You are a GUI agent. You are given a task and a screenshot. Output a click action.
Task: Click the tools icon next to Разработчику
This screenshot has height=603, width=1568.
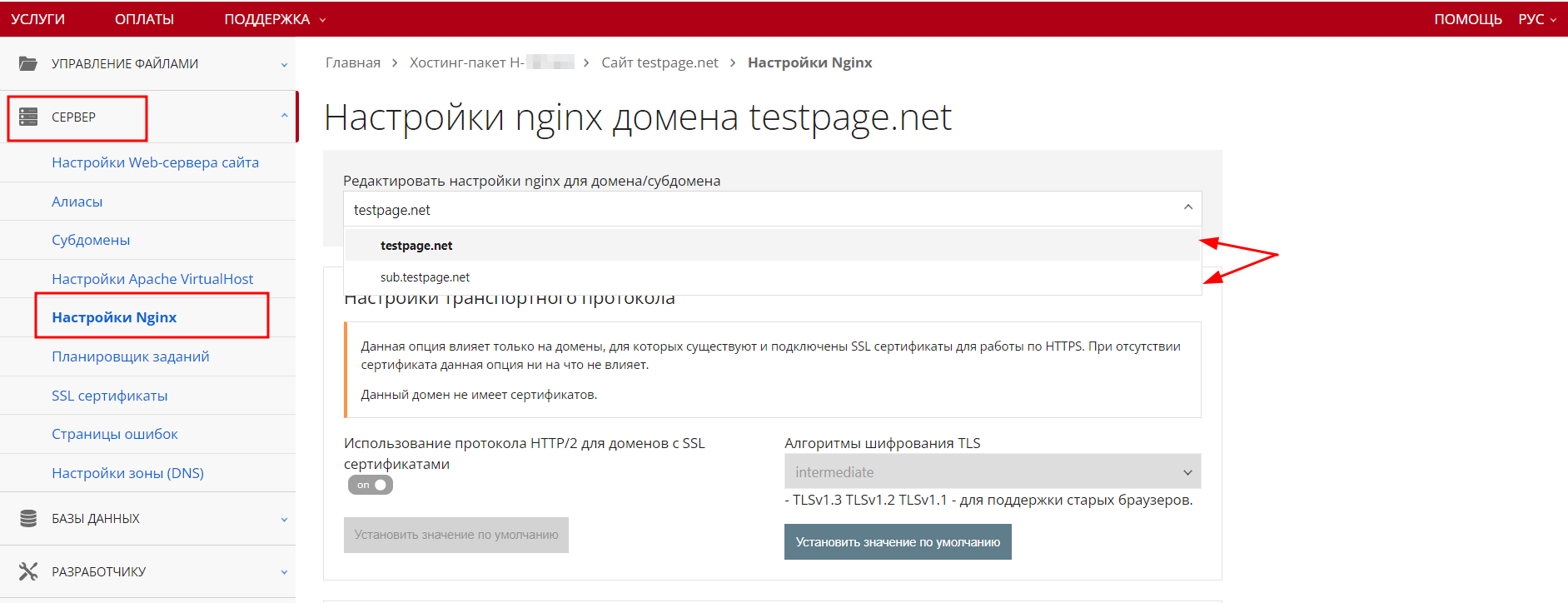[28, 571]
